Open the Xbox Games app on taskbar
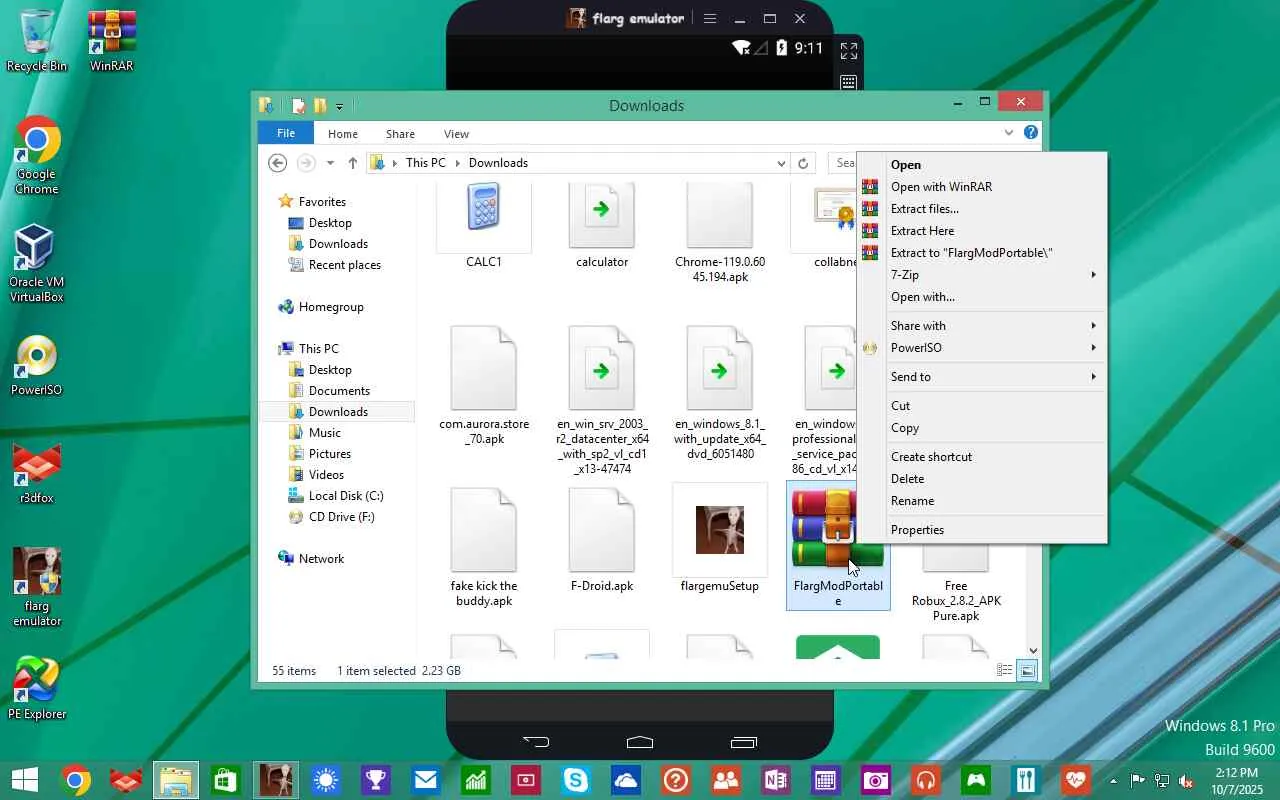Screen dimensions: 1280x800 976,780
